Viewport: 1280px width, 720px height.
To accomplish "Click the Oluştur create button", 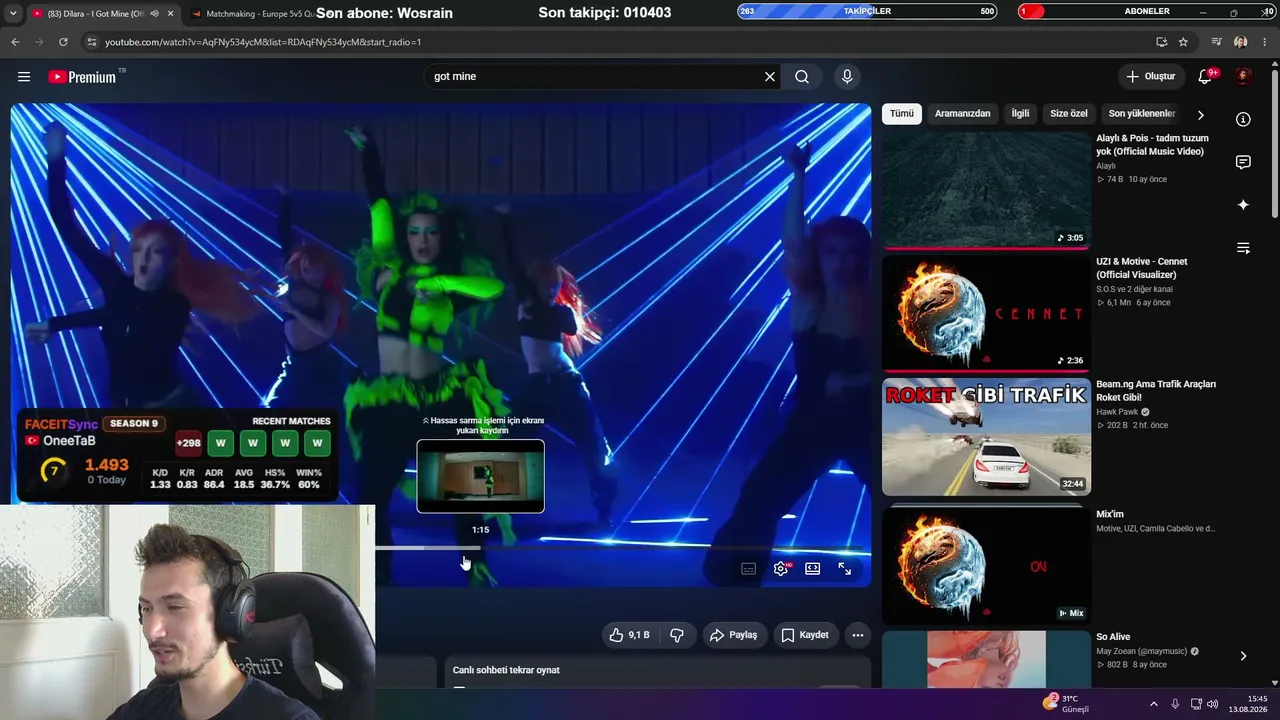I will click(1150, 77).
